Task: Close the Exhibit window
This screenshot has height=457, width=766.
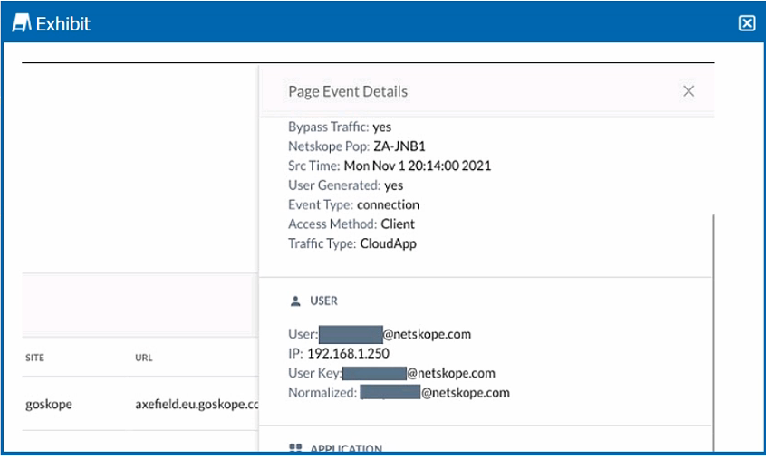Action: click(x=746, y=23)
